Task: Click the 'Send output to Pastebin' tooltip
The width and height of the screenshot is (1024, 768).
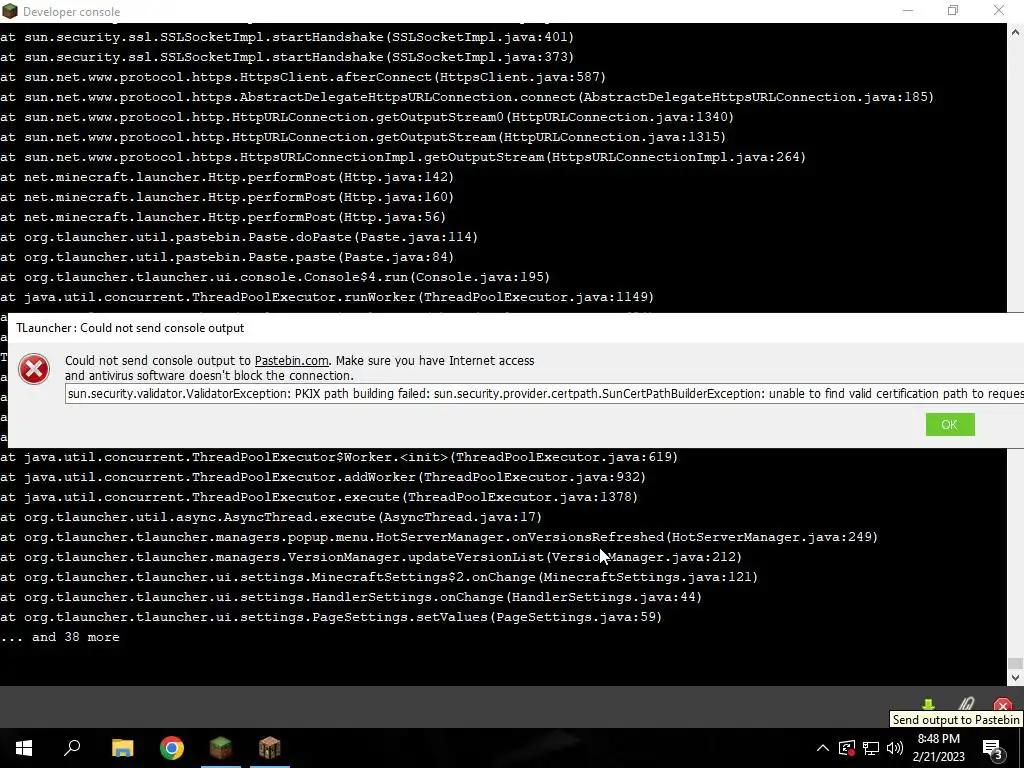Action: coord(956,720)
